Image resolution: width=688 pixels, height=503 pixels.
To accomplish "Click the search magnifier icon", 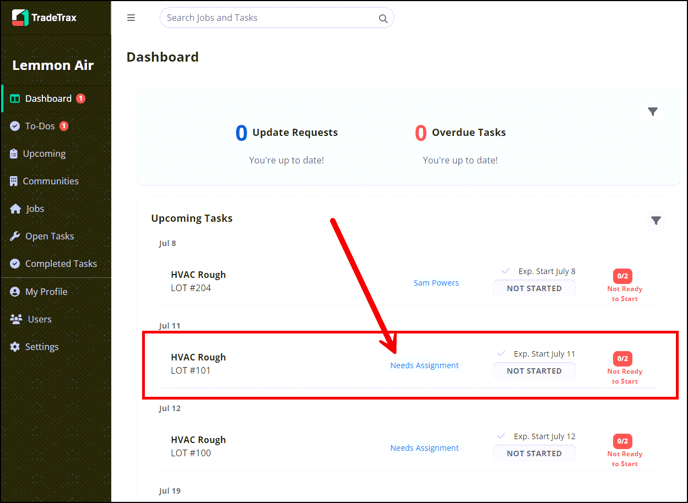I will (x=383, y=18).
